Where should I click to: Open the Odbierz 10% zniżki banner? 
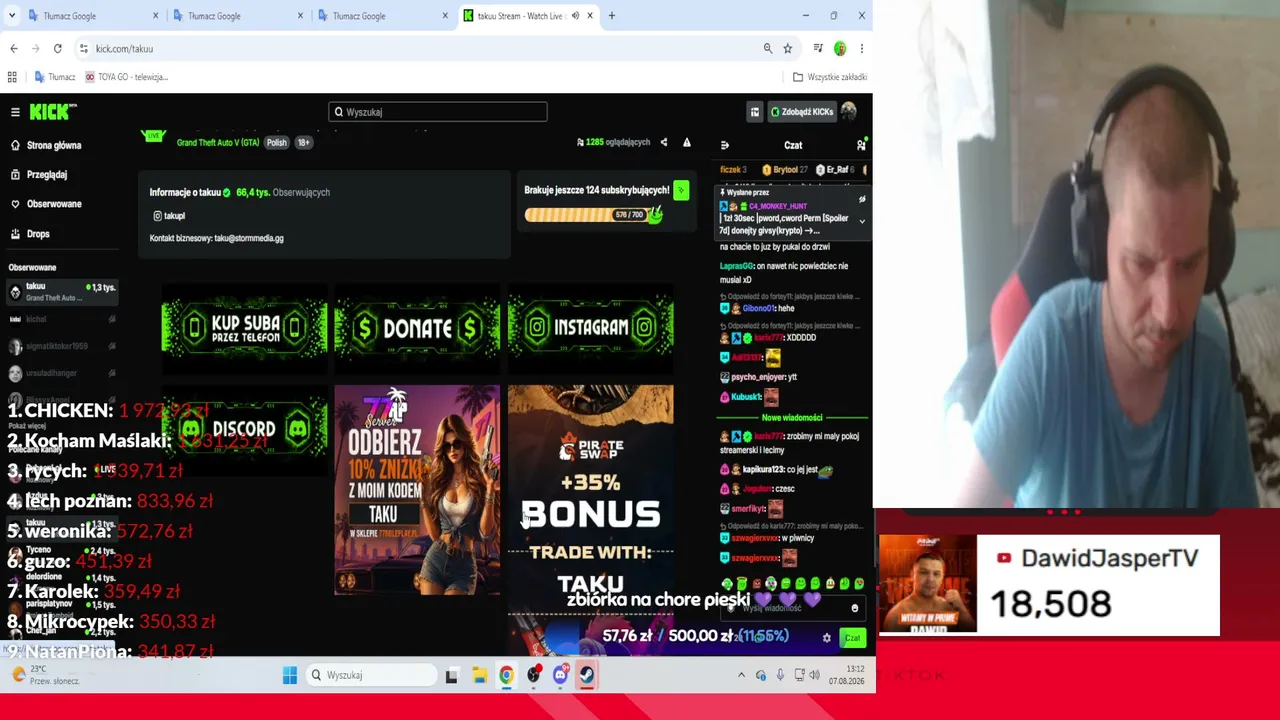[x=417, y=490]
